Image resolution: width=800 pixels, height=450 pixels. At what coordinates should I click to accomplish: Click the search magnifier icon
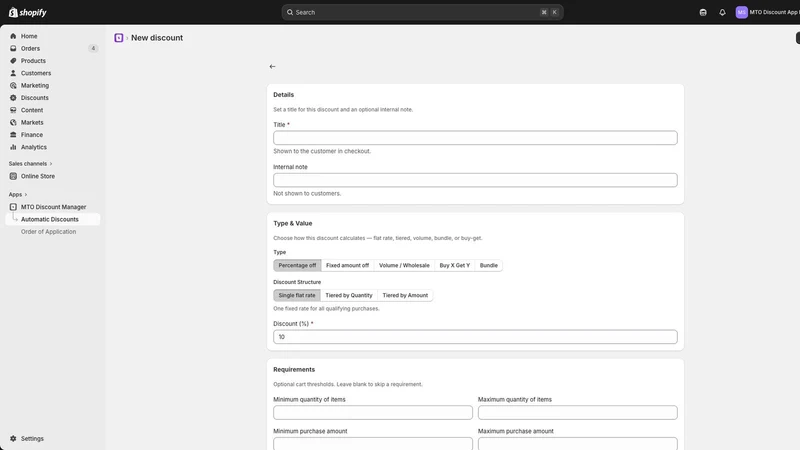point(290,12)
